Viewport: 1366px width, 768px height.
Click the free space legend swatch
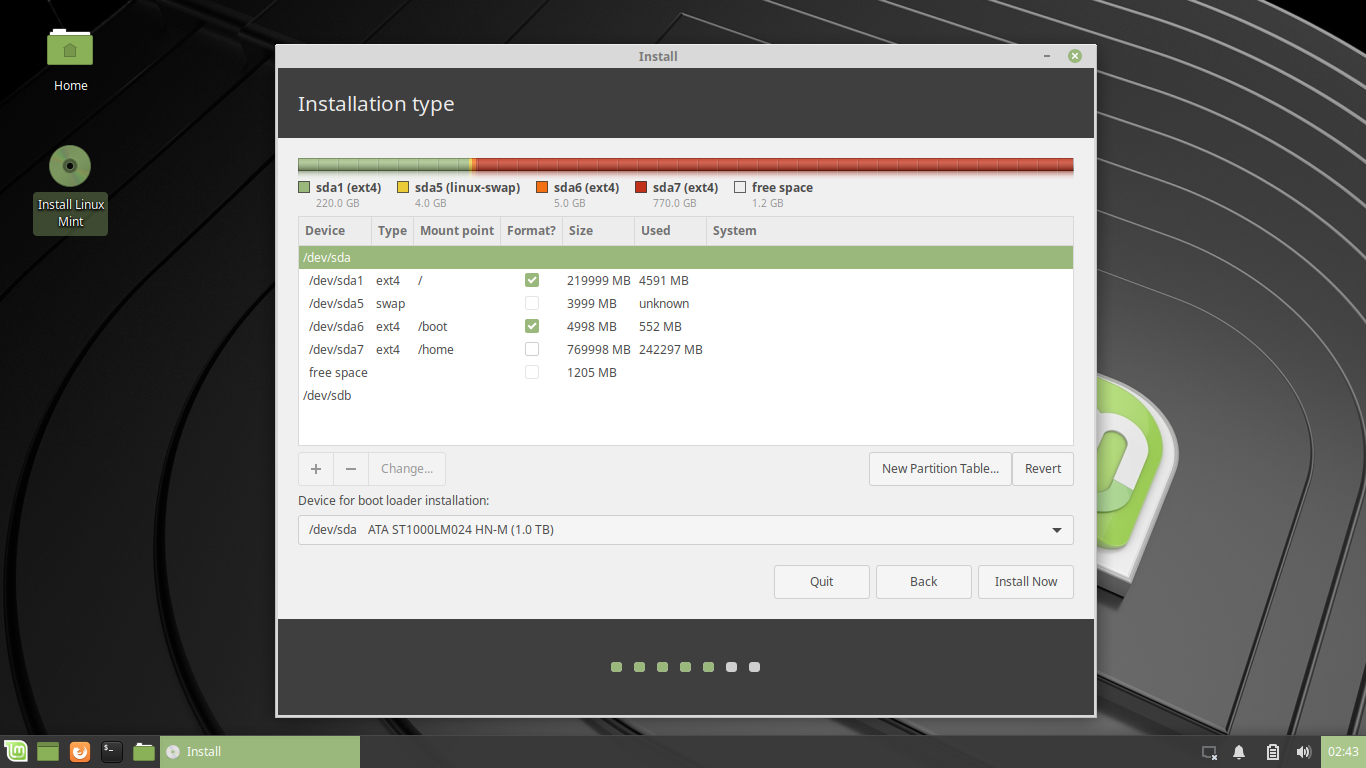pos(740,188)
